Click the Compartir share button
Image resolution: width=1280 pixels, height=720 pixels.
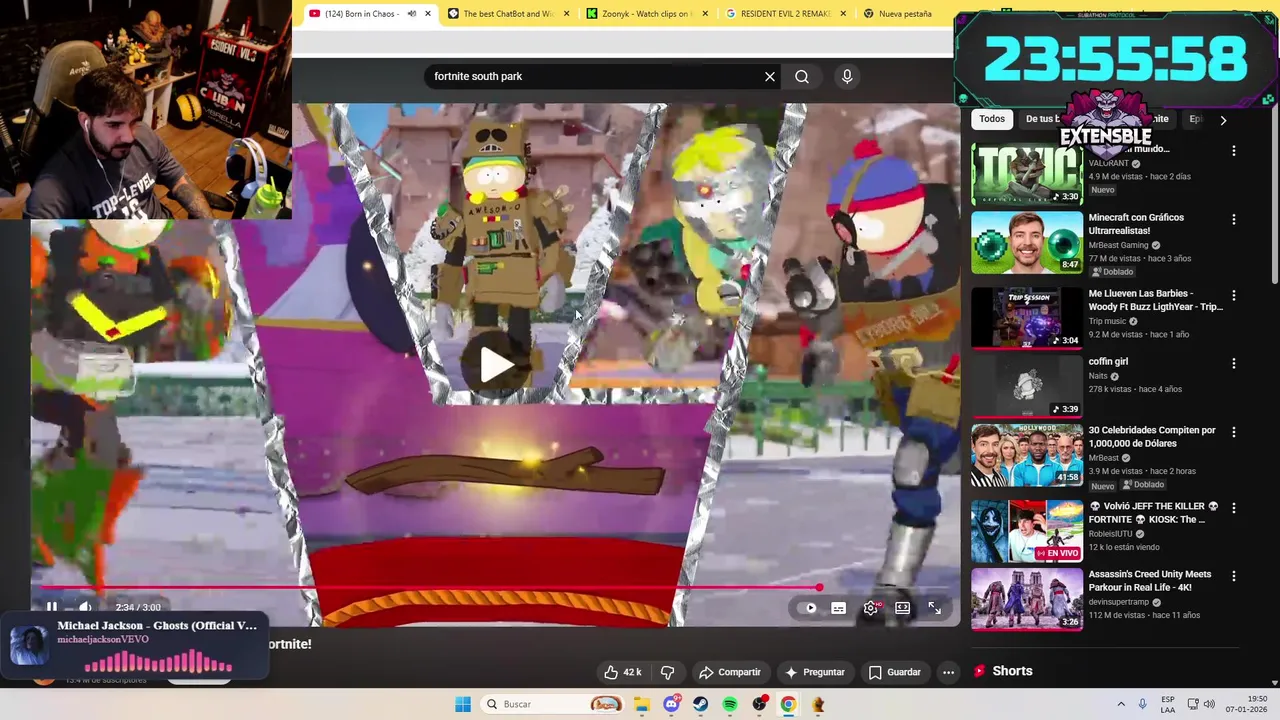pyautogui.click(x=730, y=672)
